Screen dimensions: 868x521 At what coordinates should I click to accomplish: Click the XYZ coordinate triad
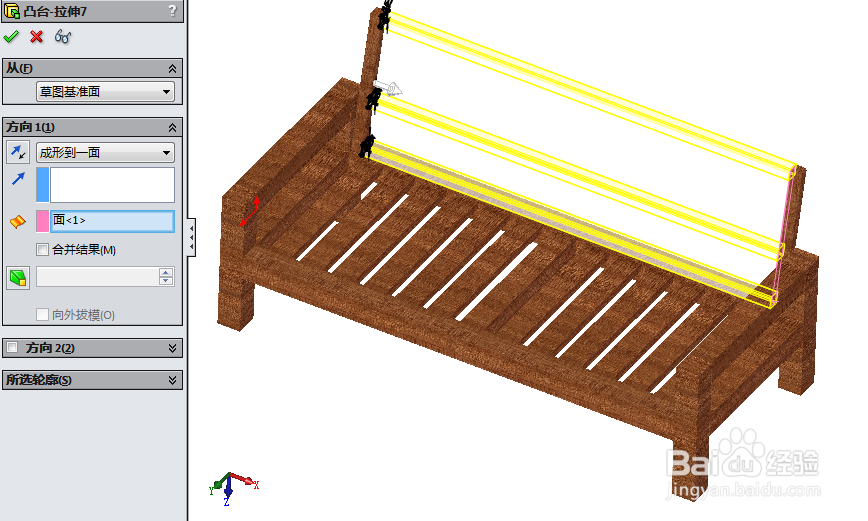pyautogui.click(x=233, y=487)
